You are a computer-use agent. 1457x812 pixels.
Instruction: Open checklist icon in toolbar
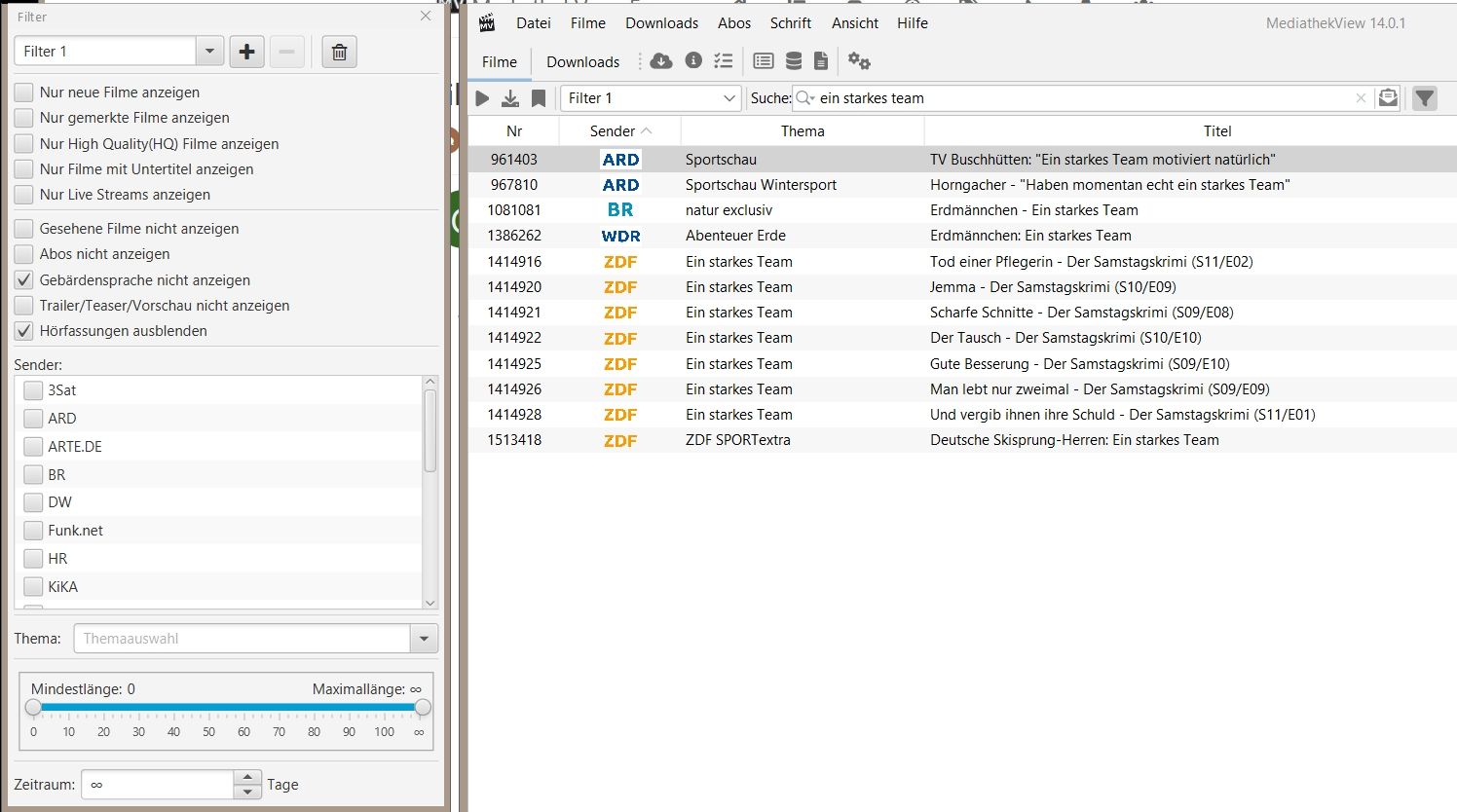point(723,61)
